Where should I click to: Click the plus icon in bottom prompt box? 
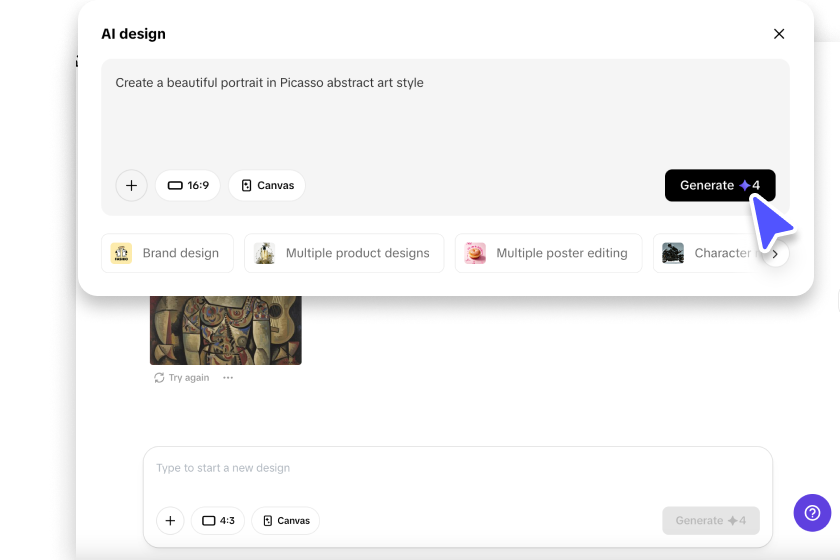click(x=170, y=521)
